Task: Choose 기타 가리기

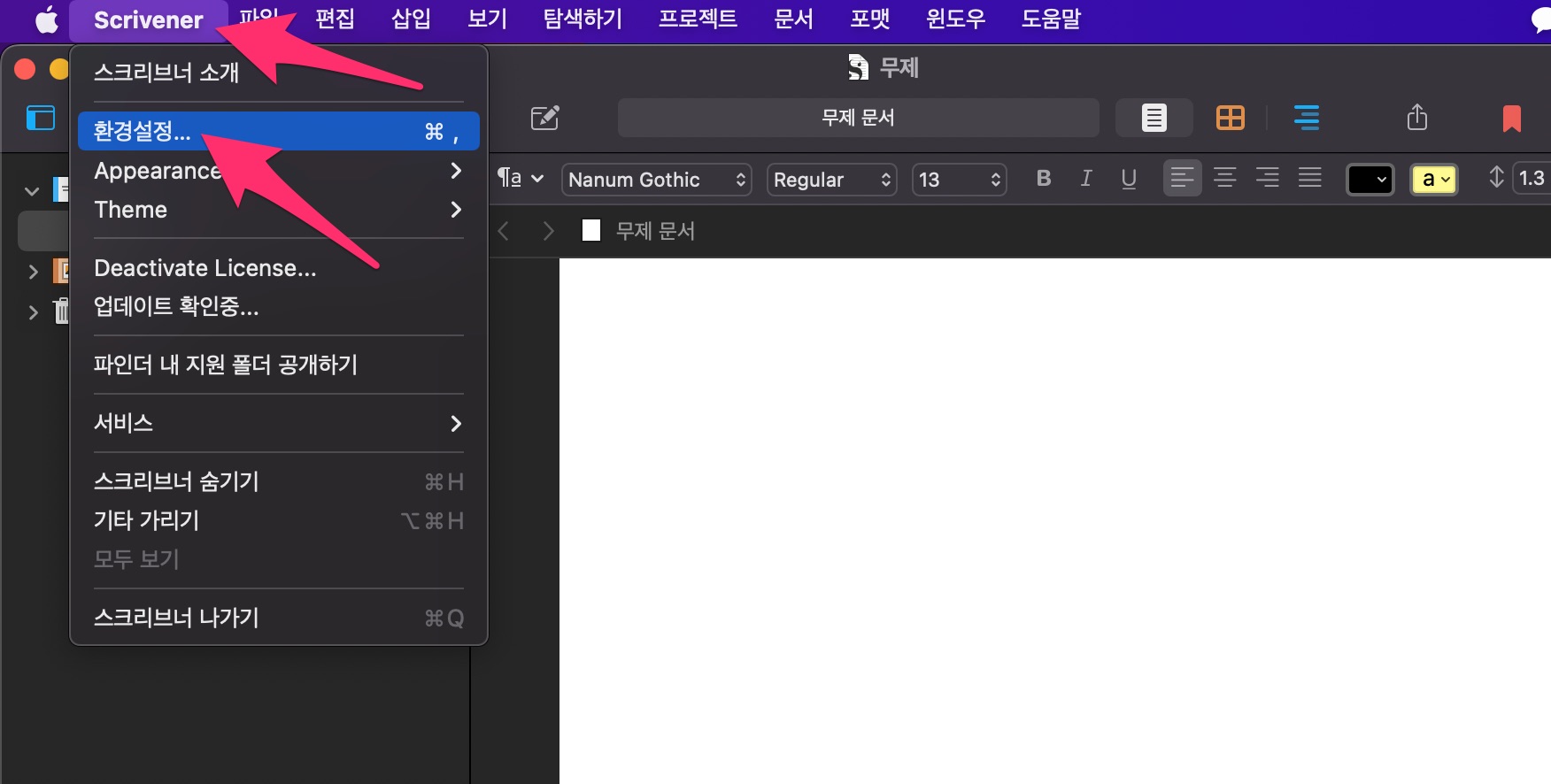Action: coord(278,520)
